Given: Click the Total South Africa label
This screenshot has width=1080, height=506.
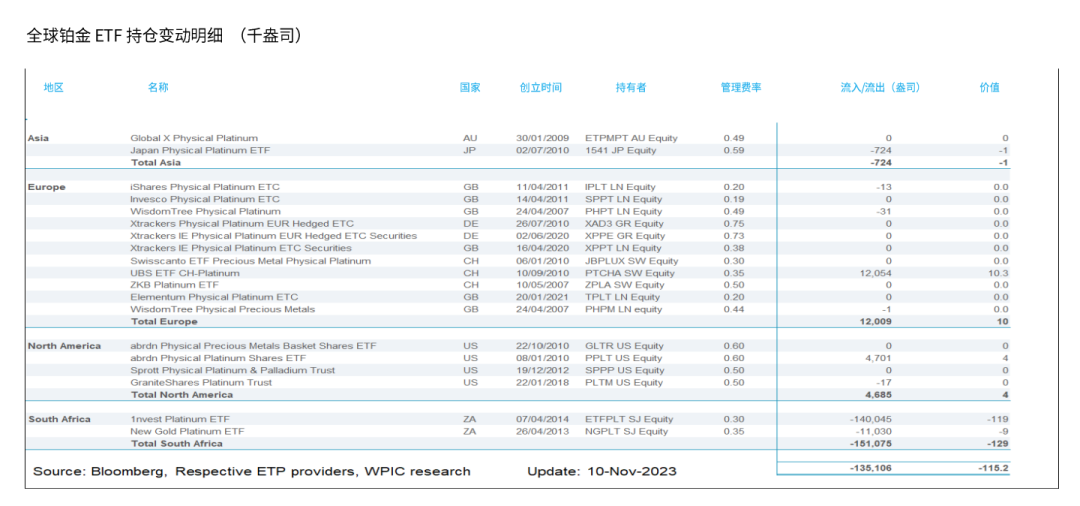Looking at the screenshot, I should pyautogui.click(x=176, y=444).
